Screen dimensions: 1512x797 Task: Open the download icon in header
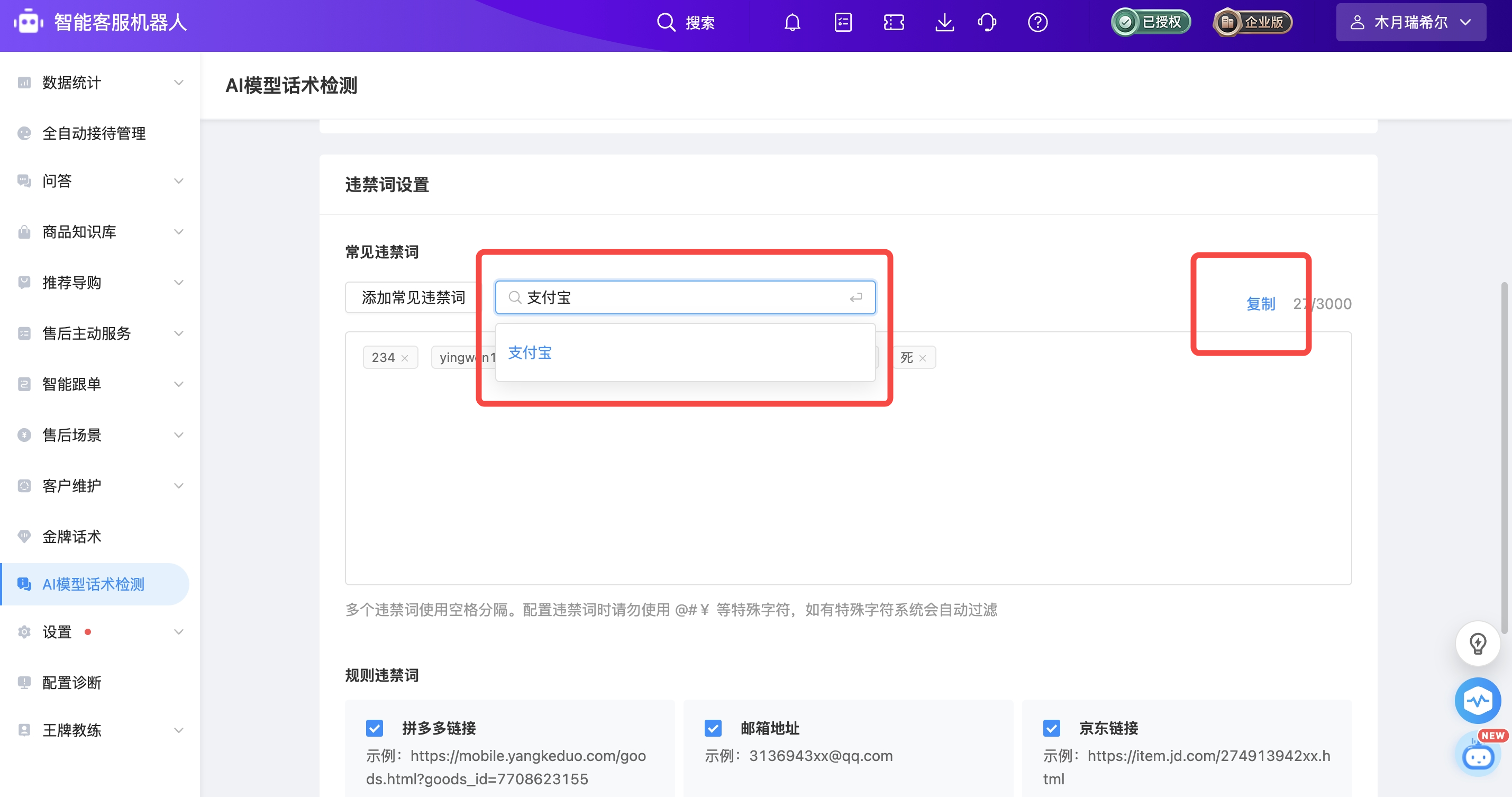click(944, 22)
